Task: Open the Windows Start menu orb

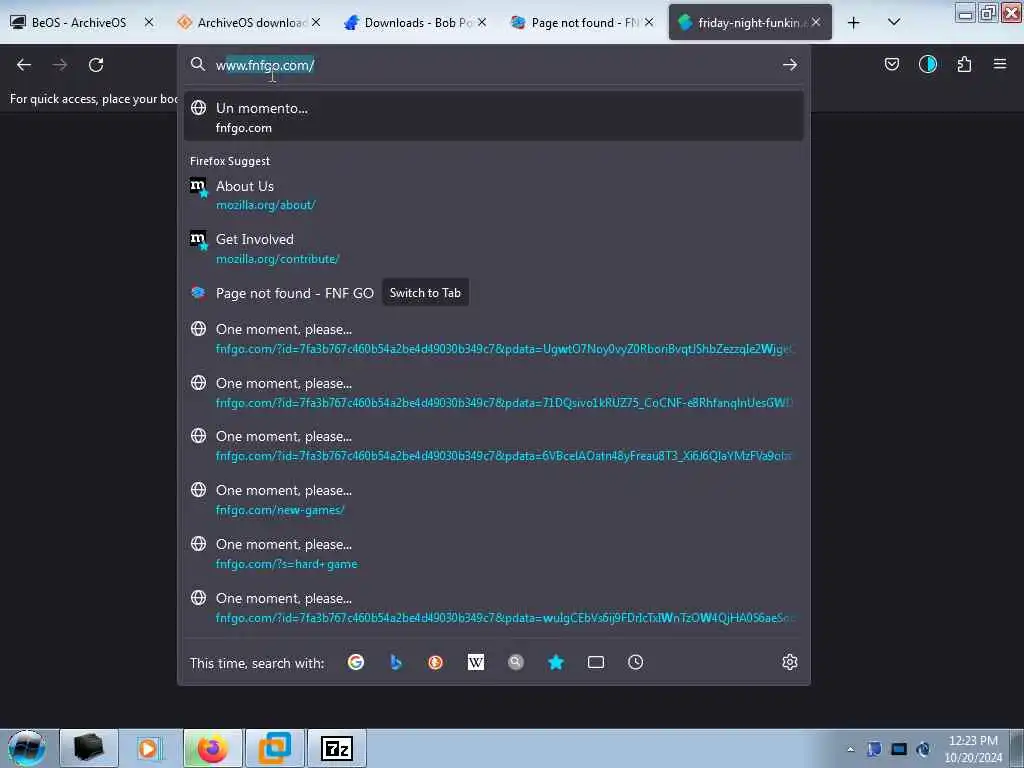Action: (x=27, y=748)
